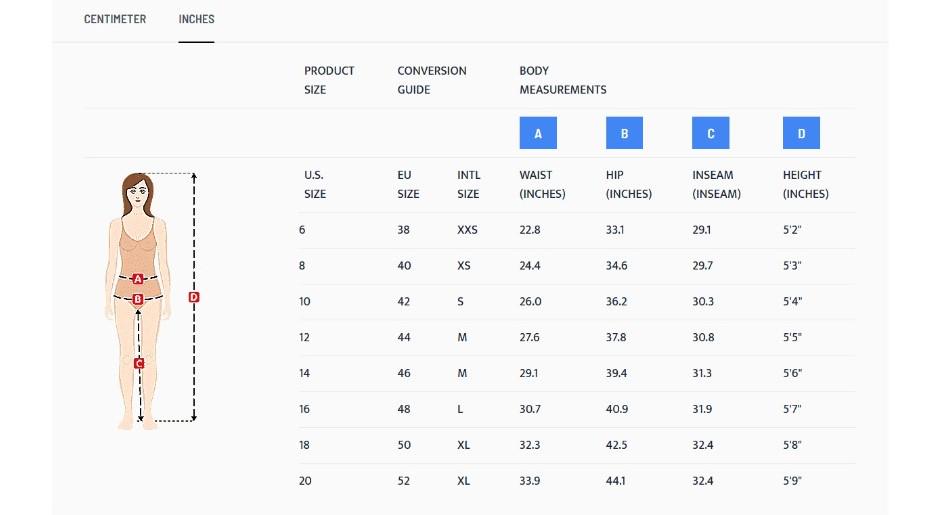Click the blue B hip badge

click(624, 133)
